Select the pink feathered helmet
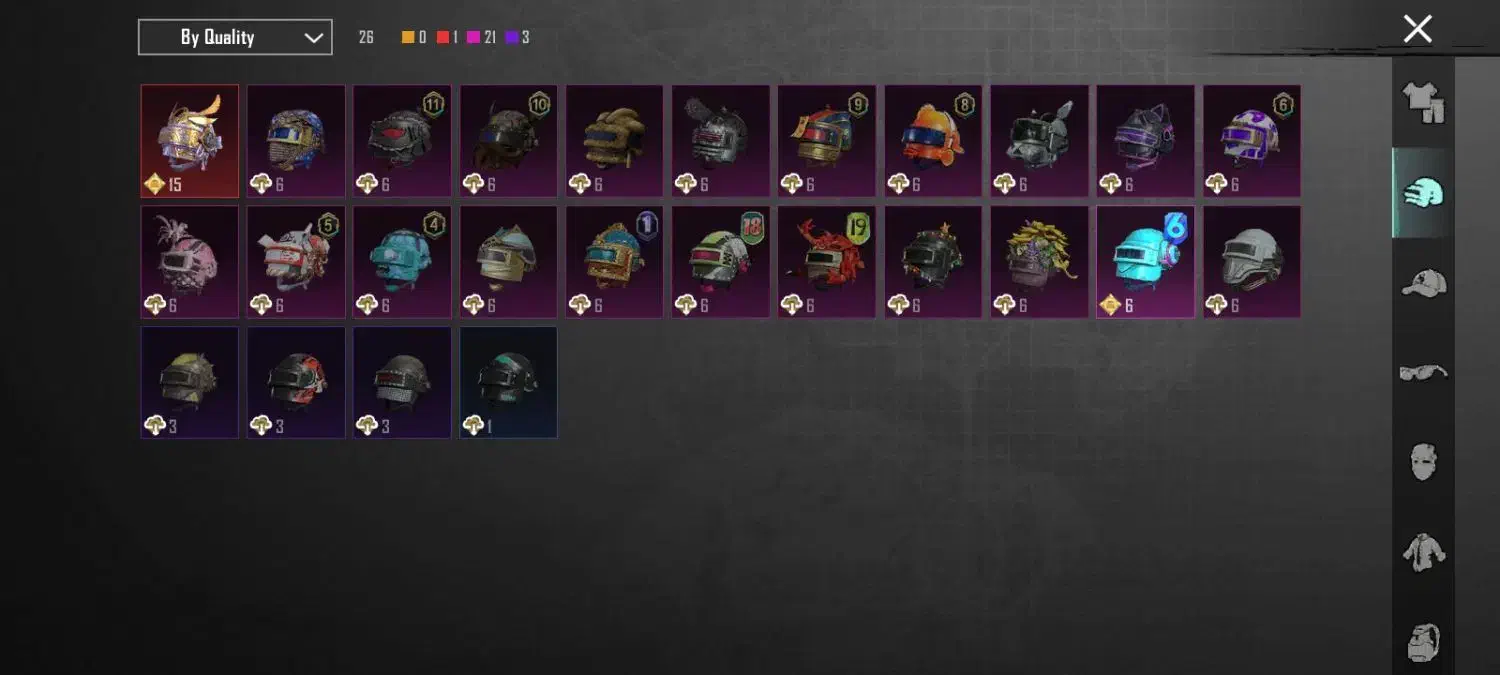1500x675 pixels. [x=190, y=262]
